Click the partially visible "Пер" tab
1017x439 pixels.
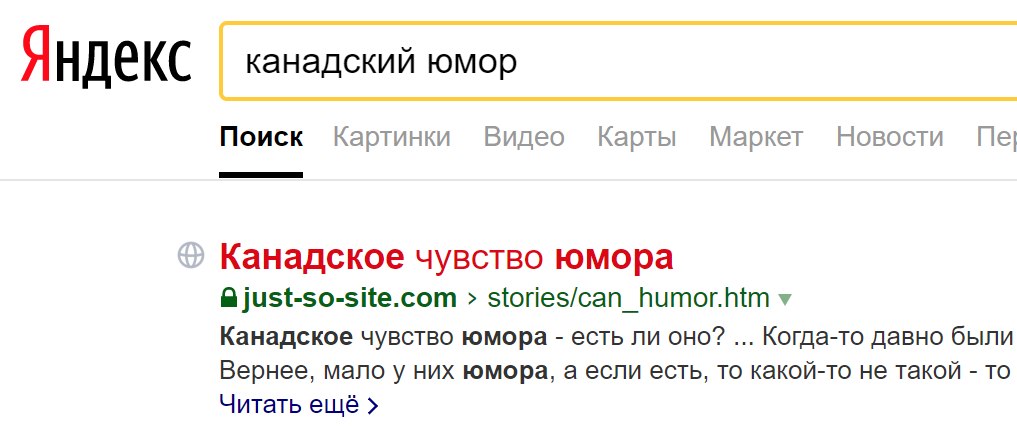[x=996, y=137]
